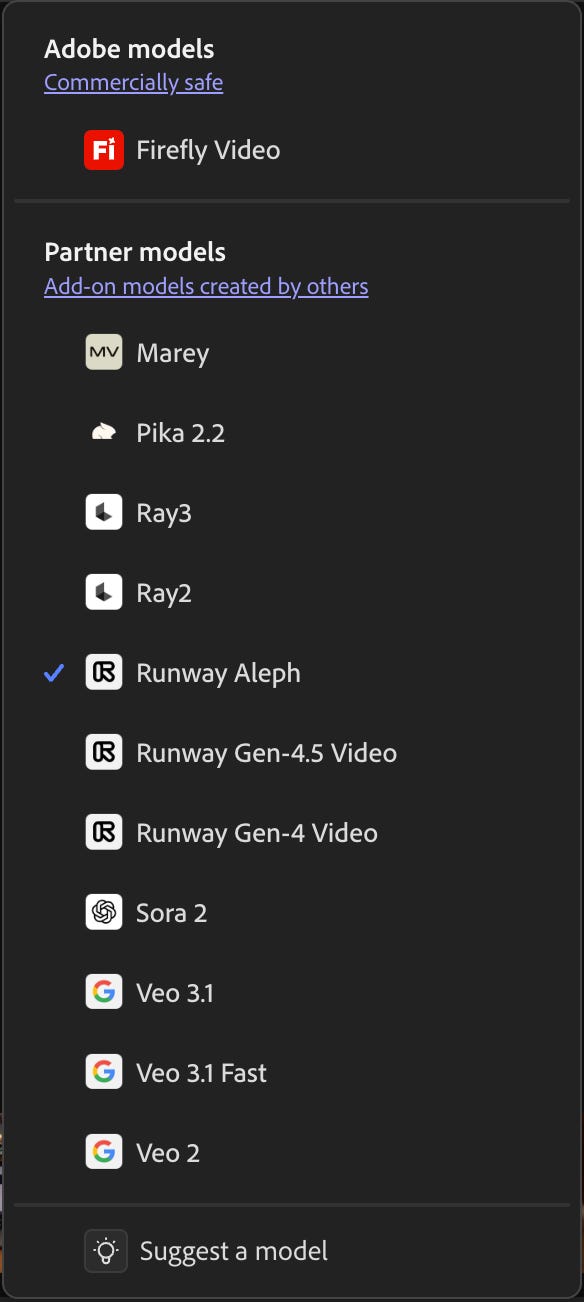This screenshot has width=584, height=1302.
Task: Click the Veo 3.1 Google icon
Action: pos(103,992)
